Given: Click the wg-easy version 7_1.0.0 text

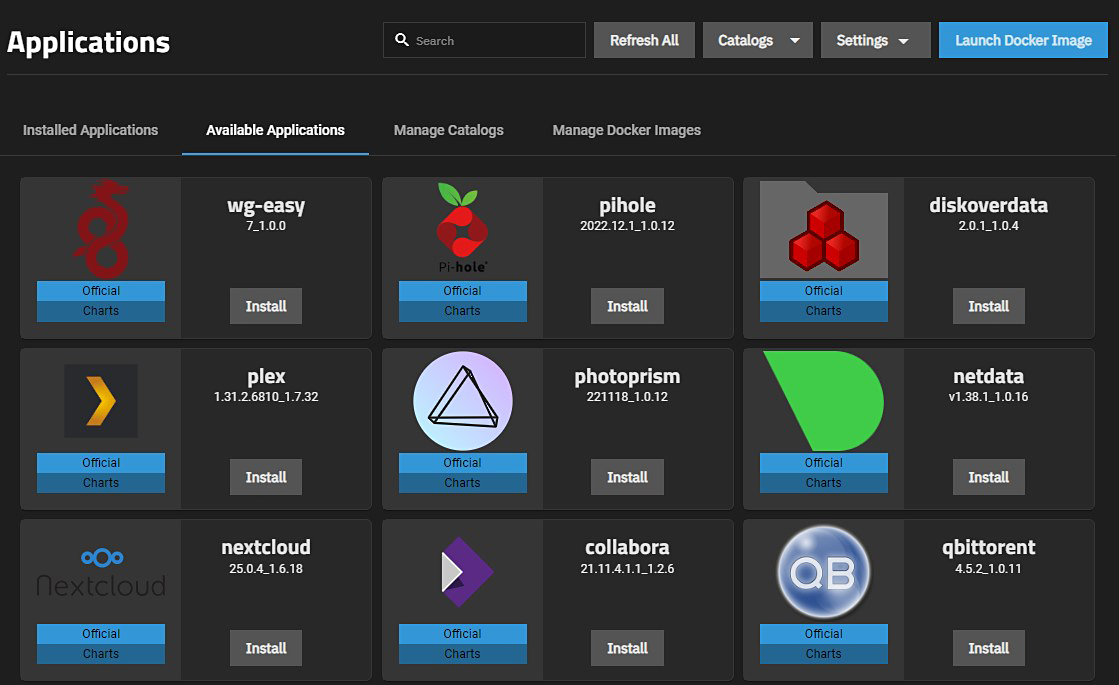Looking at the screenshot, I should click(x=266, y=225).
